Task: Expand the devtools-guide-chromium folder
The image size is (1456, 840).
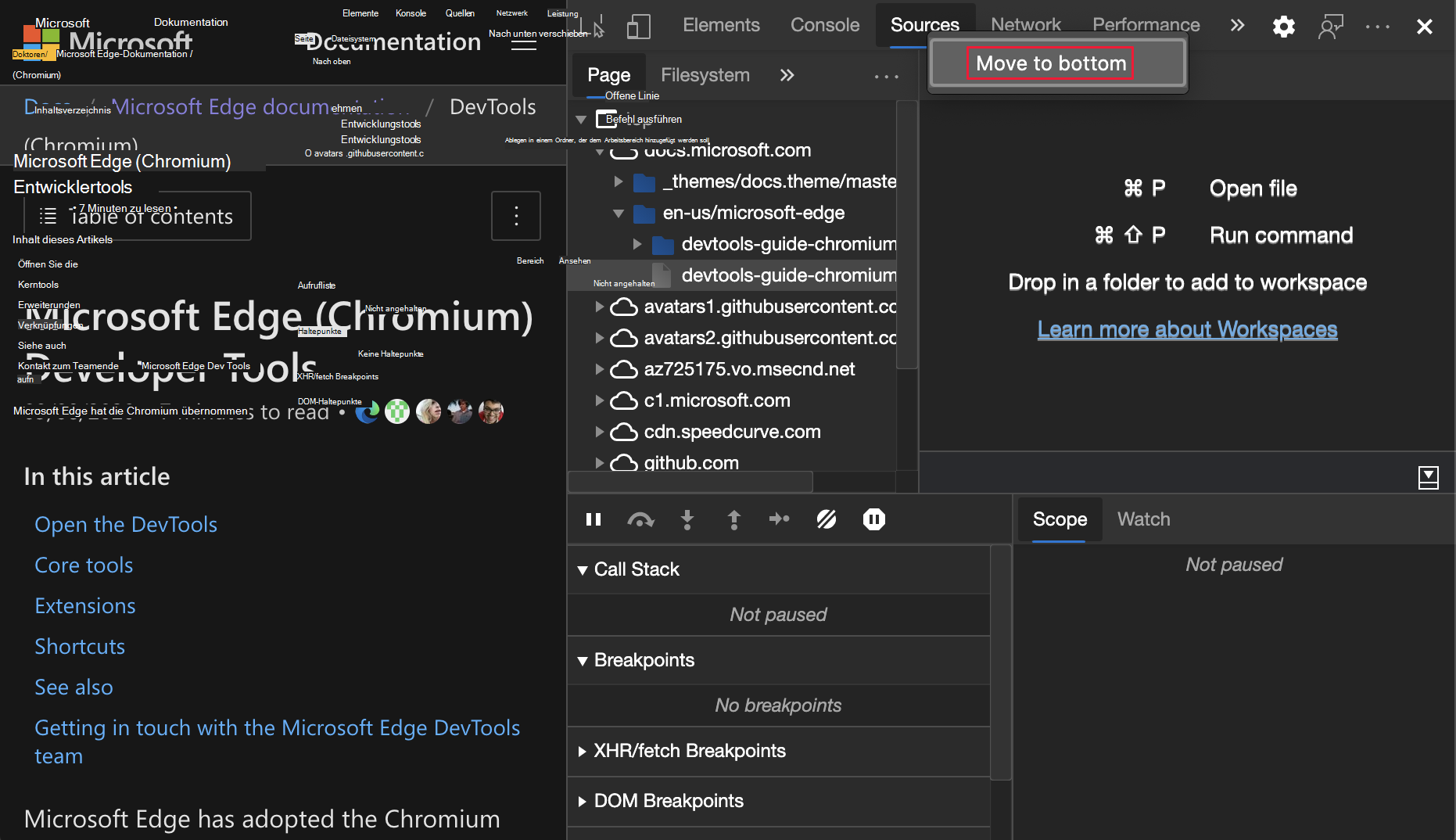Action: click(x=637, y=244)
